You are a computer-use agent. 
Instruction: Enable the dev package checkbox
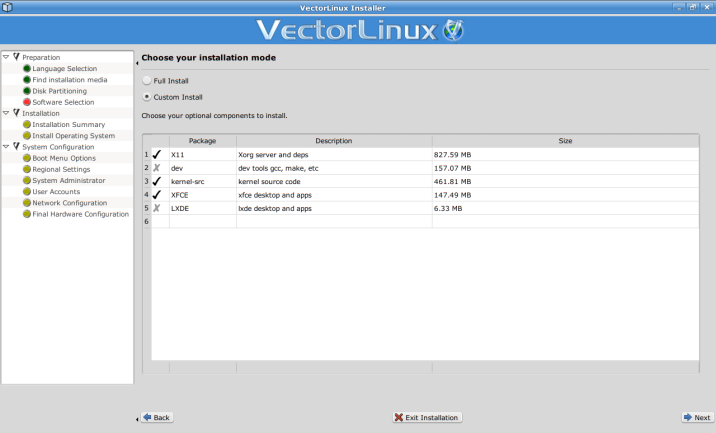157,168
